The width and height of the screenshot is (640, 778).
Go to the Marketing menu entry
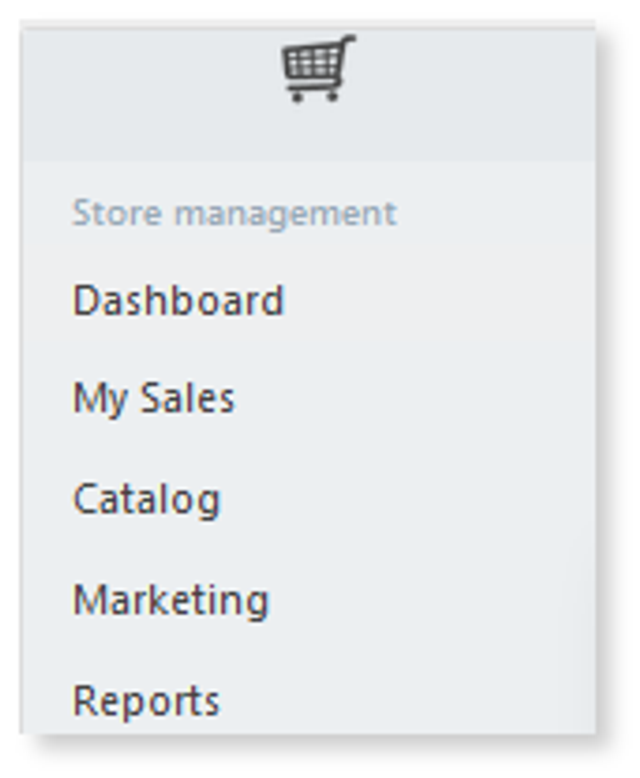pos(171,601)
